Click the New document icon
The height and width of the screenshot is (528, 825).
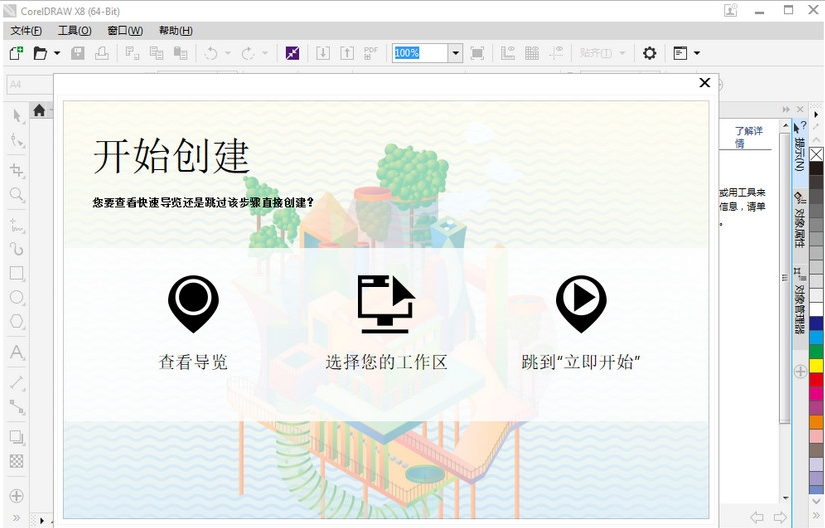tap(17, 53)
